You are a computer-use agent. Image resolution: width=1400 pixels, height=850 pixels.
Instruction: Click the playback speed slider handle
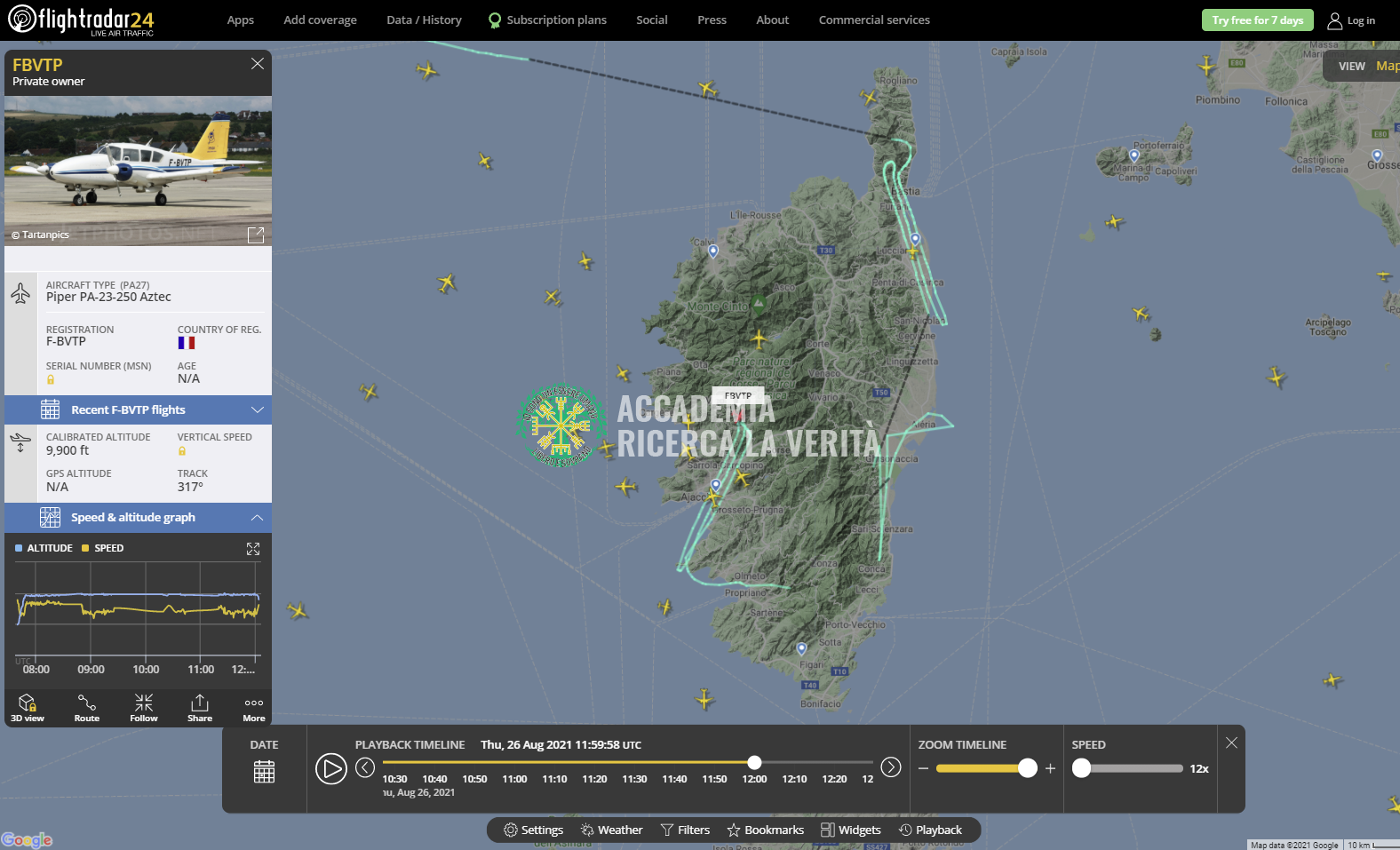coord(1081,768)
